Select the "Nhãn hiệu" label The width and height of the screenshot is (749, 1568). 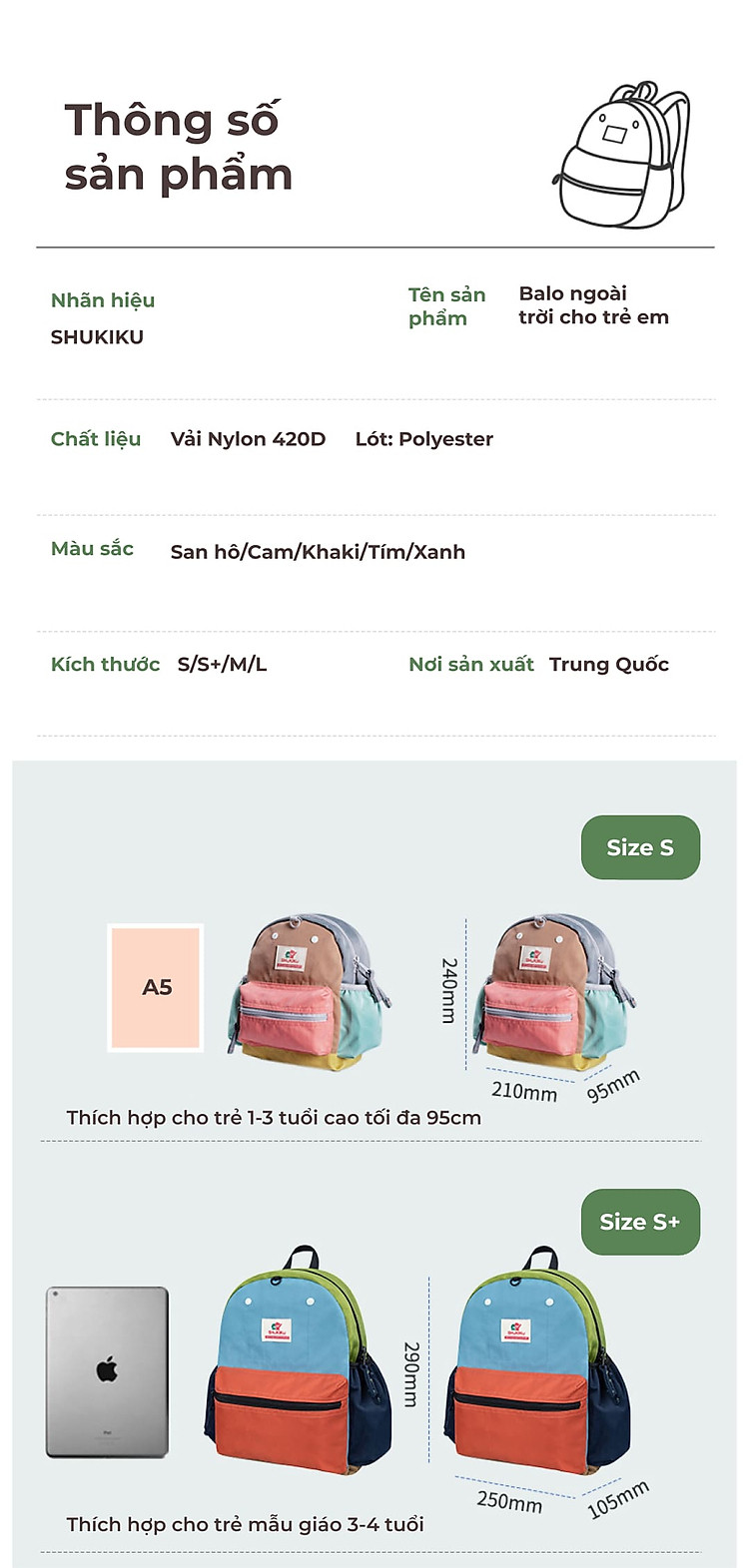click(x=103, y=300)
